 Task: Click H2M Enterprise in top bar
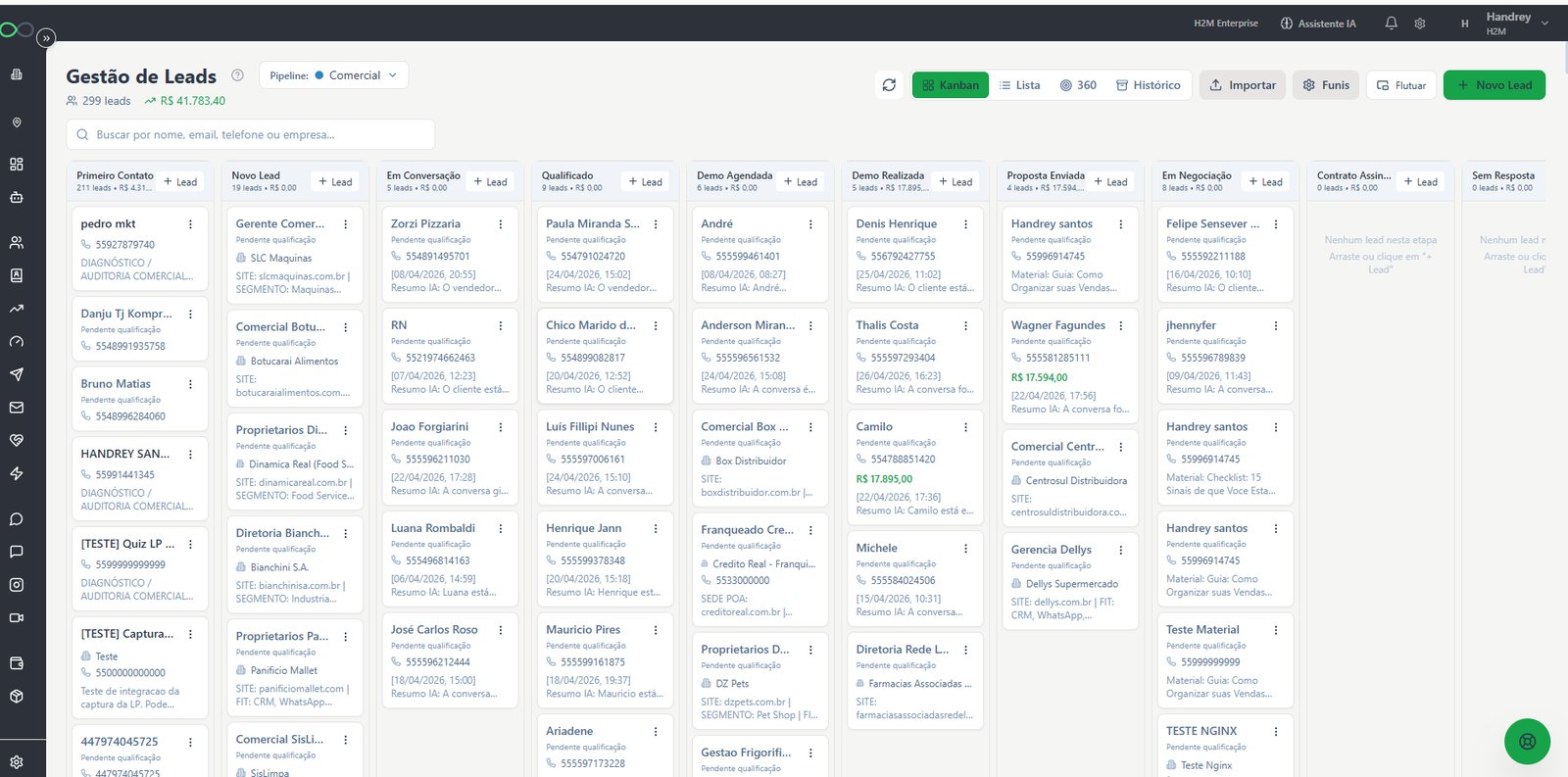click(x=1226, y=24)
